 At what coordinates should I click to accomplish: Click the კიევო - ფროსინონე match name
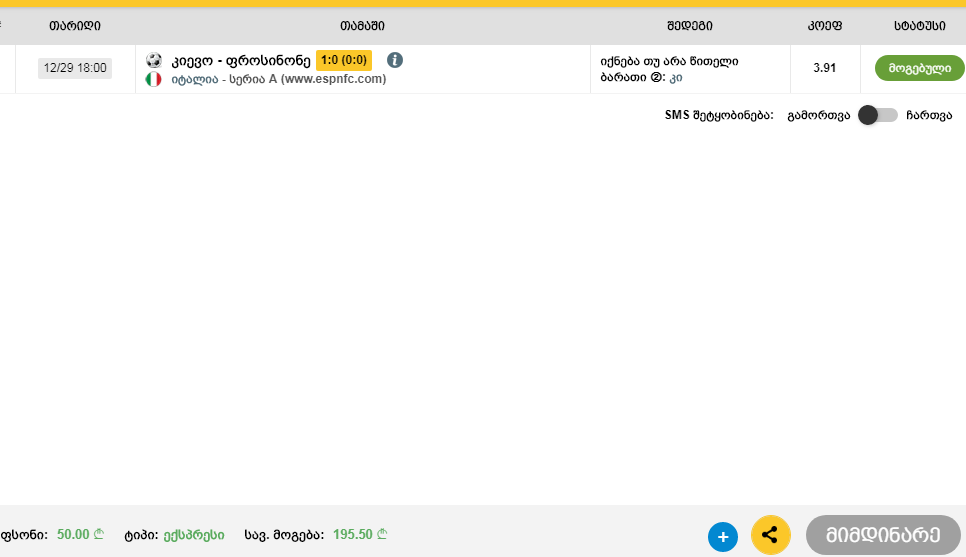pos(241,60)
